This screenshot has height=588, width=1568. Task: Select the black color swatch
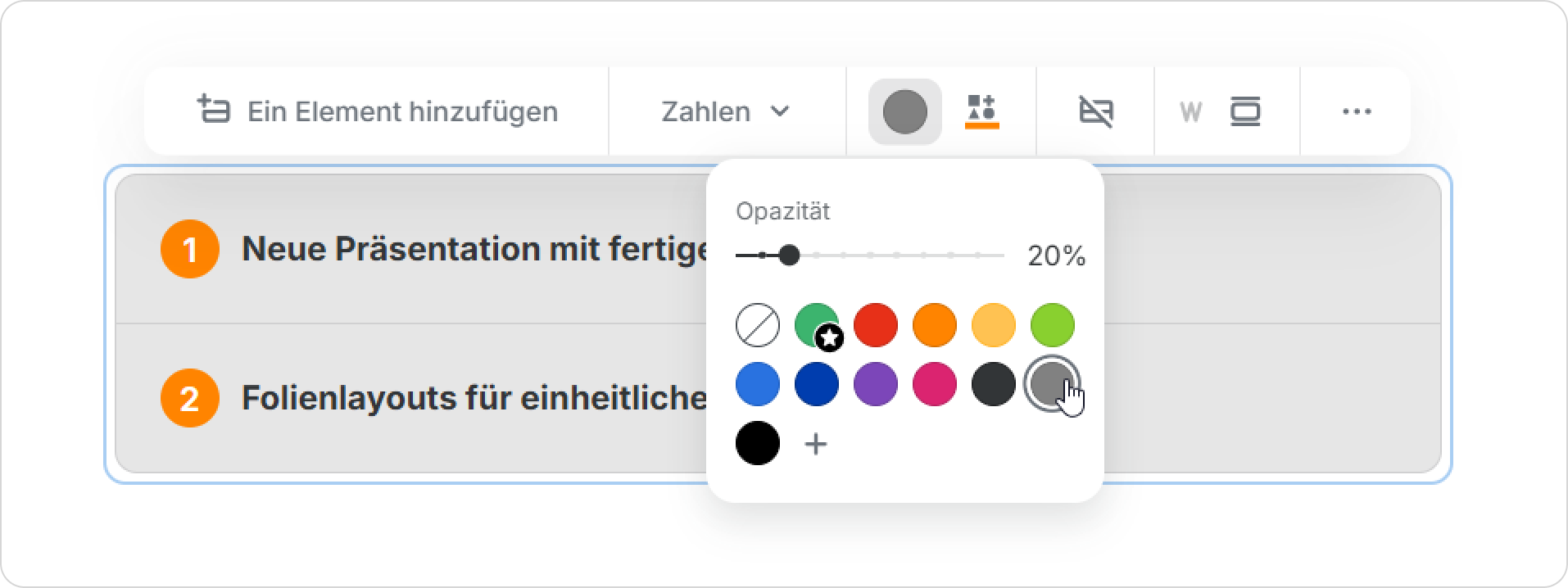tap(758, 443)
